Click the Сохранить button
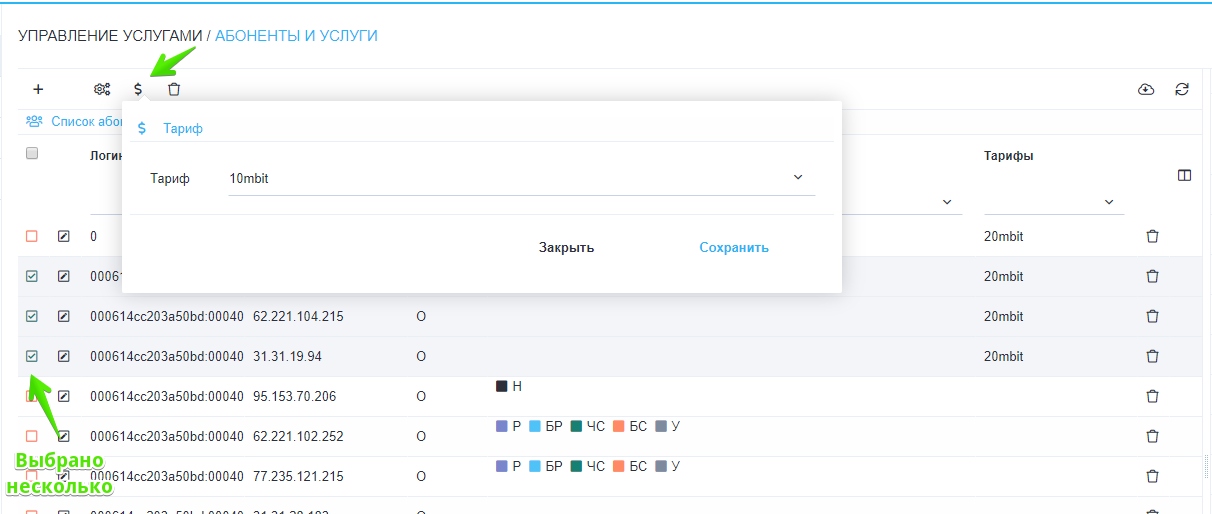This screenshot has height=514, width=1212. tap(733, 247)
